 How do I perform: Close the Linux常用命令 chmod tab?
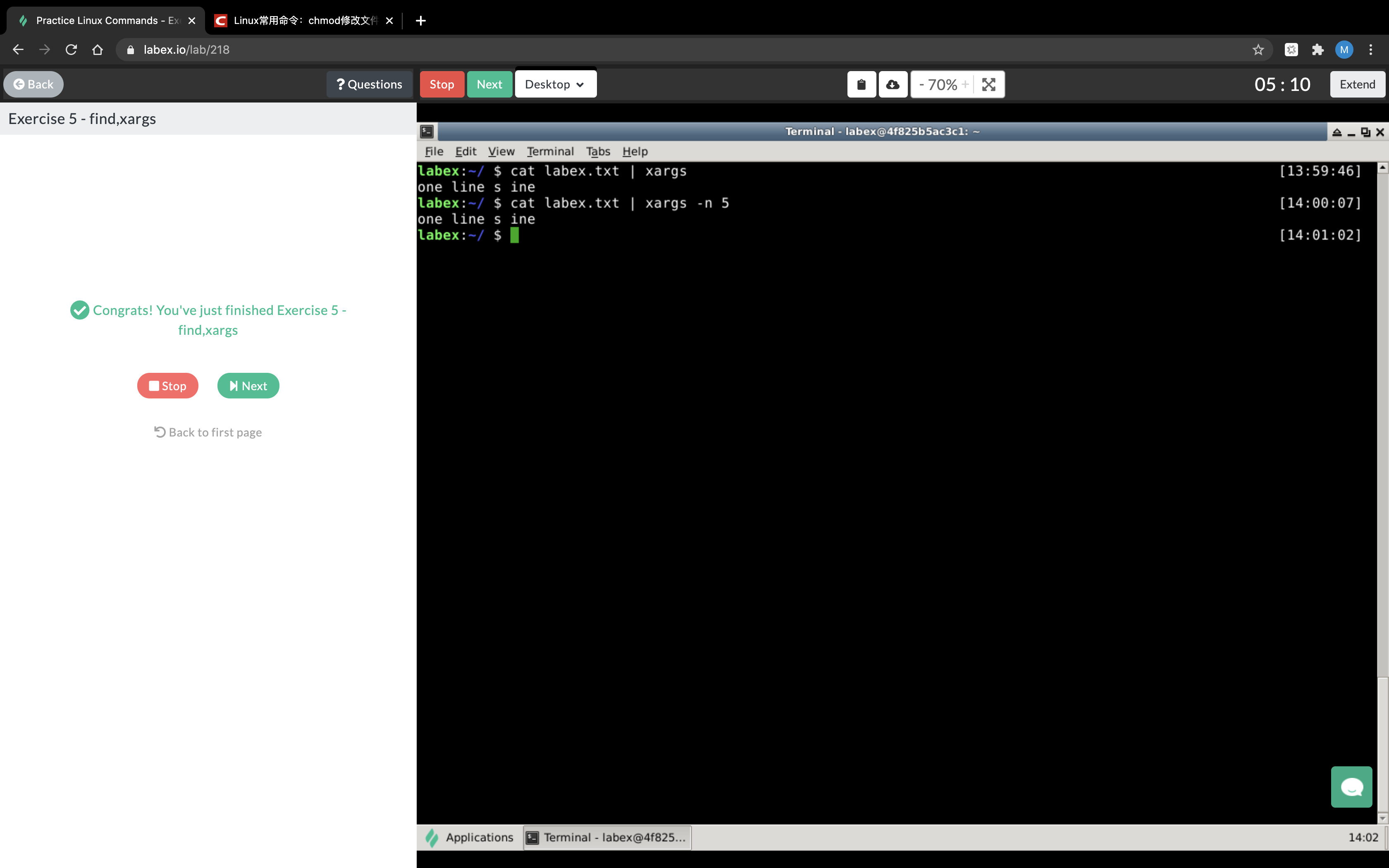pyautogui.click(x=389, y=21)
